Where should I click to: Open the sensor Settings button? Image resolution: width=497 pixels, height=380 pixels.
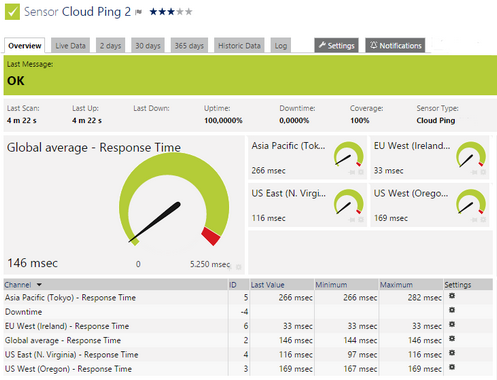[336, 45]
